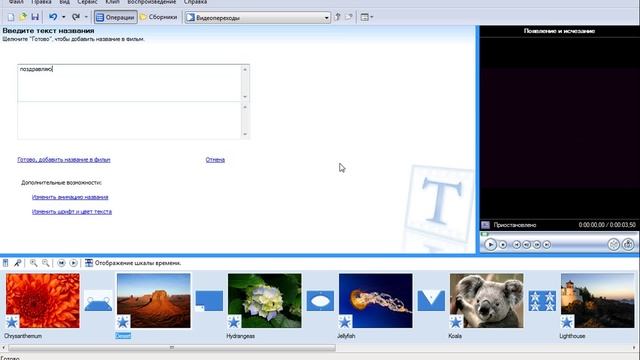The image size is (640, 360).
Task: Select the Hydrangeas clip thumbnail
Action: [x=264, y=301]
